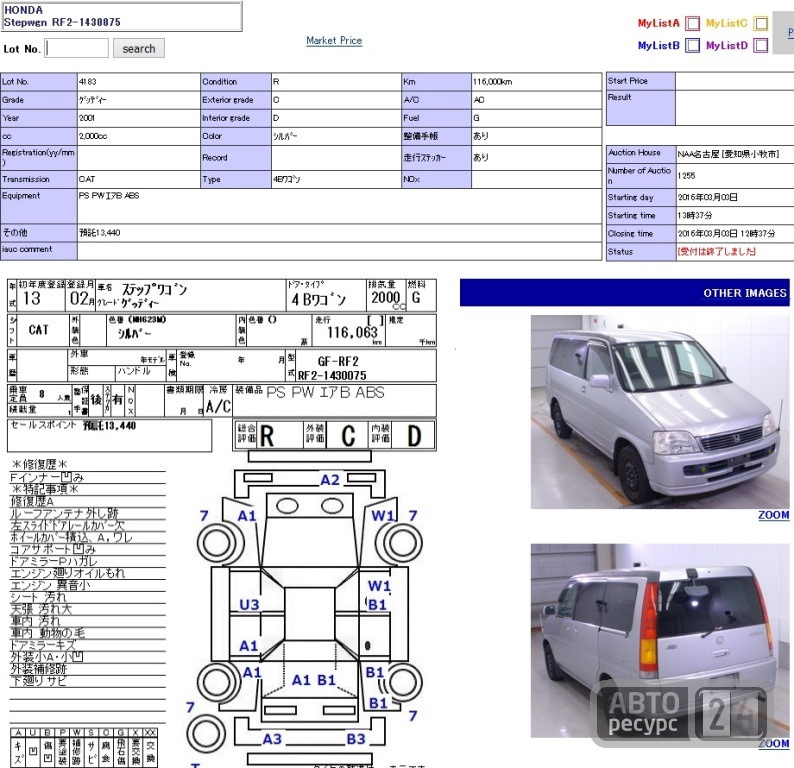Click the search button
This screenshot has width=794, height=768.
click(x=139, y=49)
